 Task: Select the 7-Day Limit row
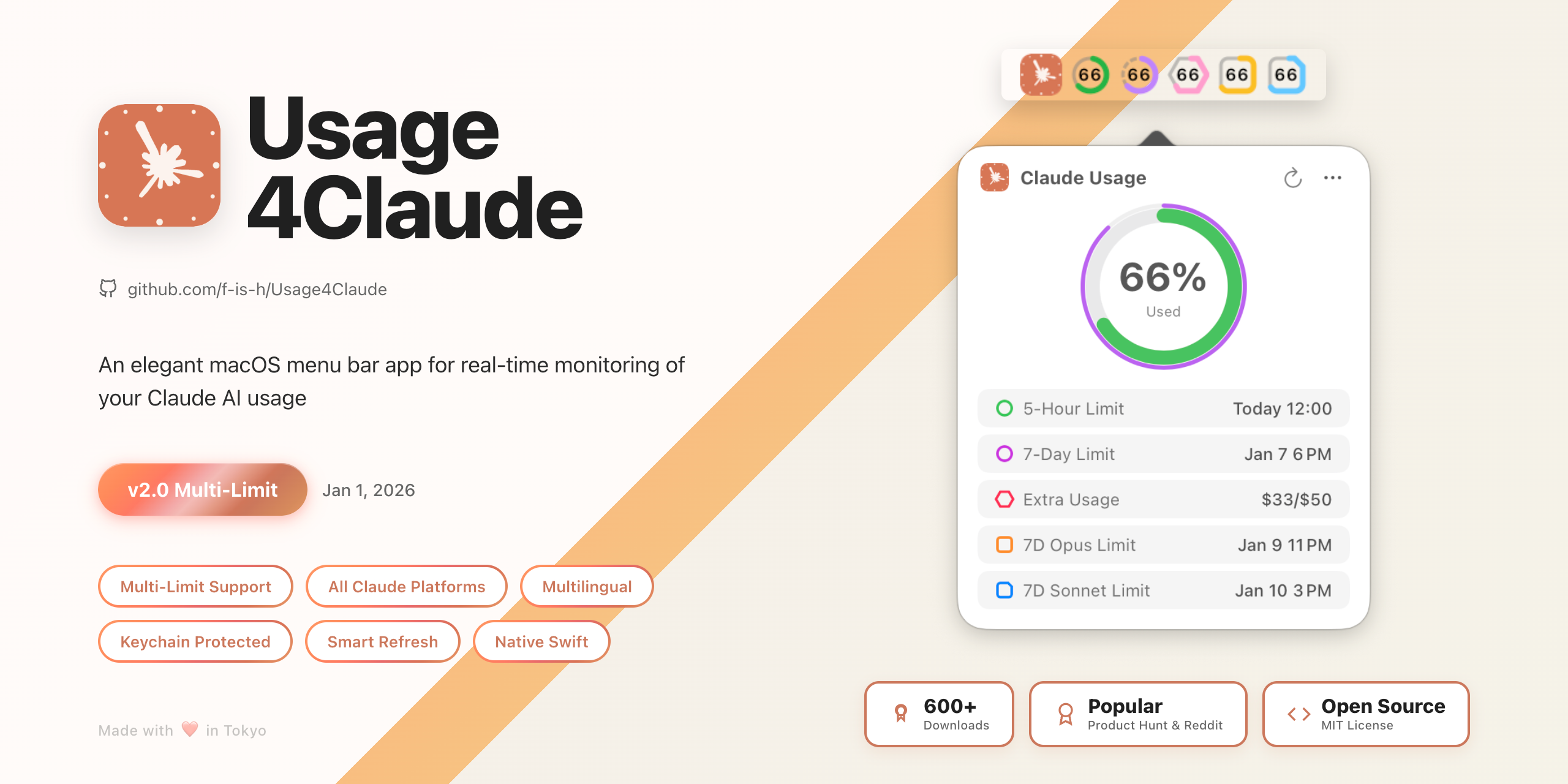1163,454
